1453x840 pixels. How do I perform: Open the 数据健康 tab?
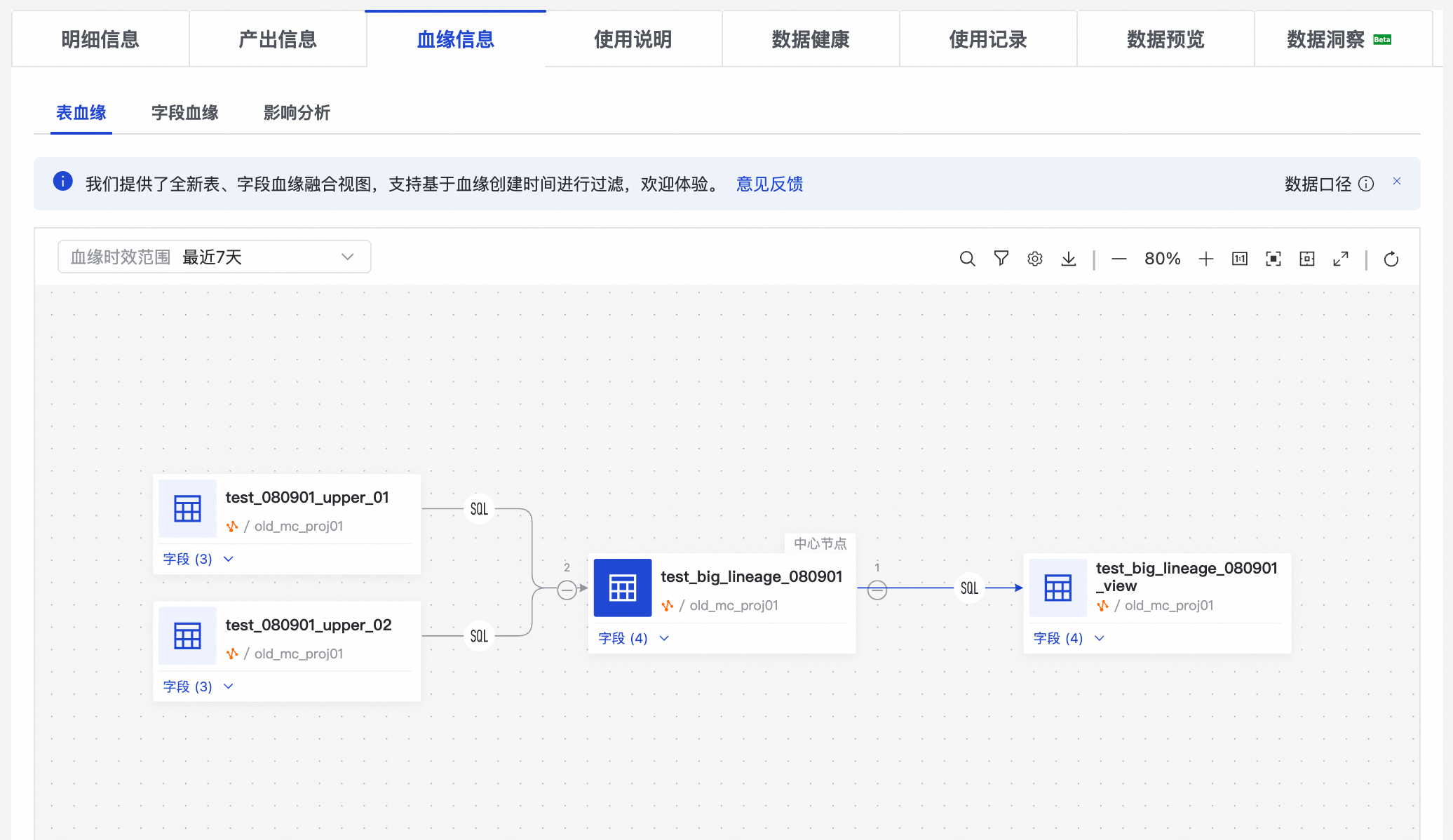(x=810, y=39)
